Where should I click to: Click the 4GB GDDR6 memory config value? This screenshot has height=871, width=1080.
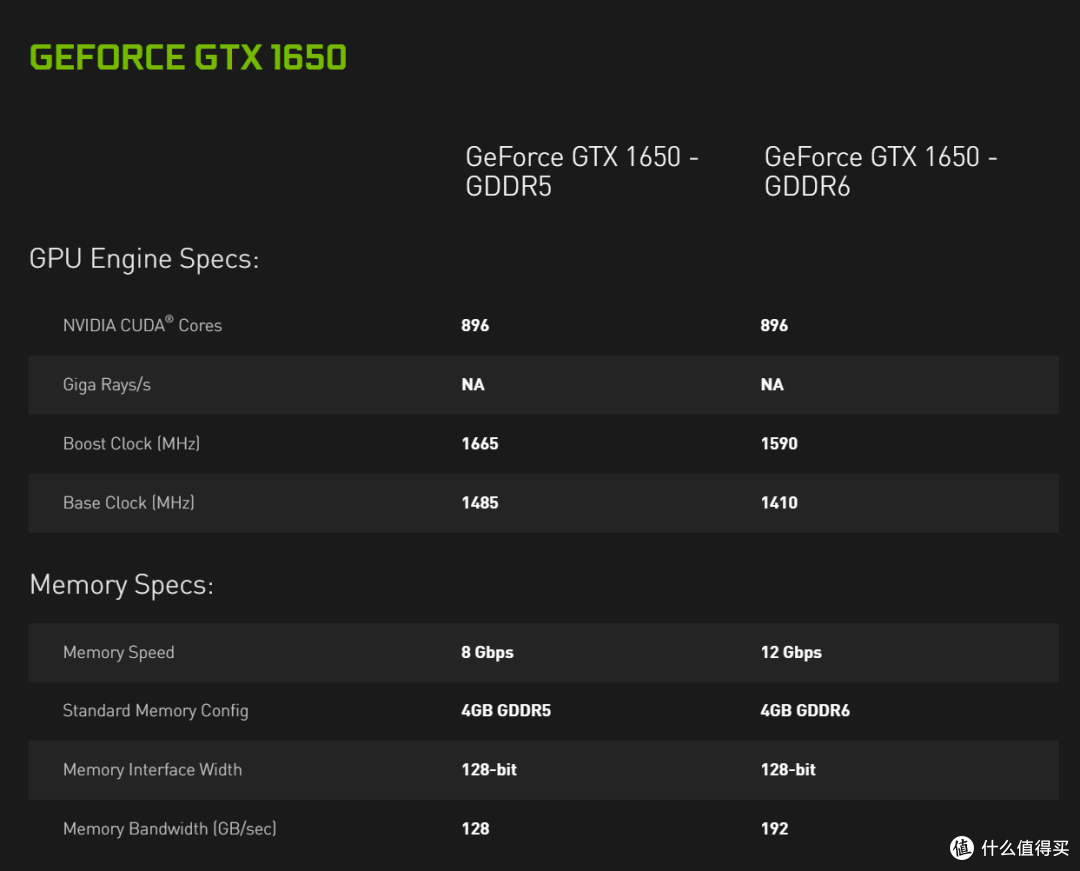tap(805, 711)
